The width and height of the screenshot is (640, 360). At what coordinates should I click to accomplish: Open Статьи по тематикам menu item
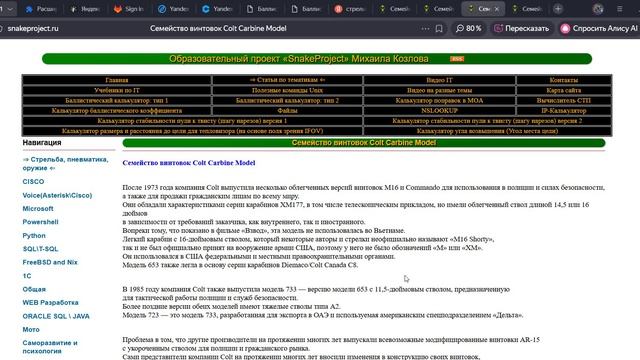[287, 80]
